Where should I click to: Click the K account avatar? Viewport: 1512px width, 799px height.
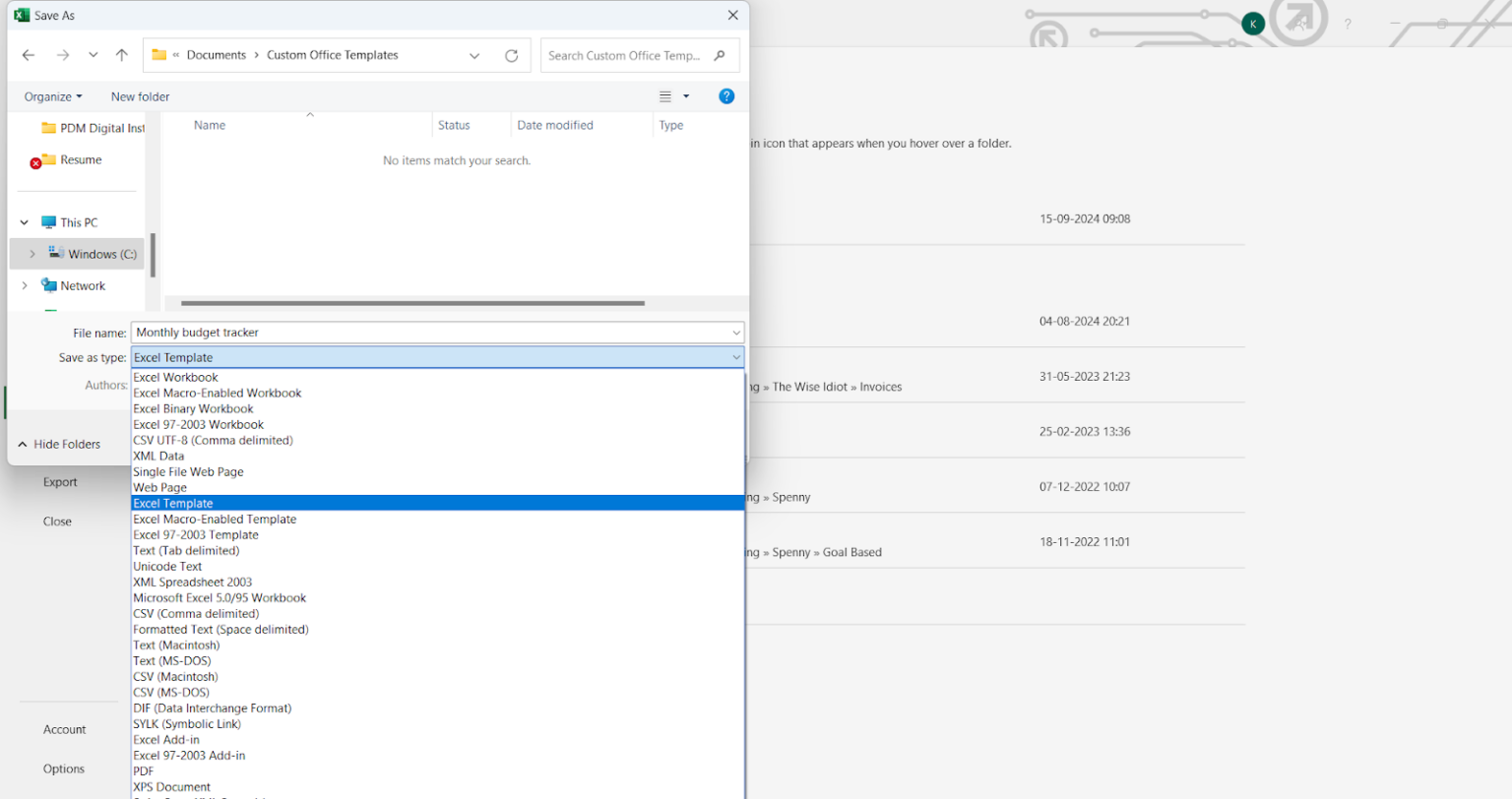tap(1252, 22)
